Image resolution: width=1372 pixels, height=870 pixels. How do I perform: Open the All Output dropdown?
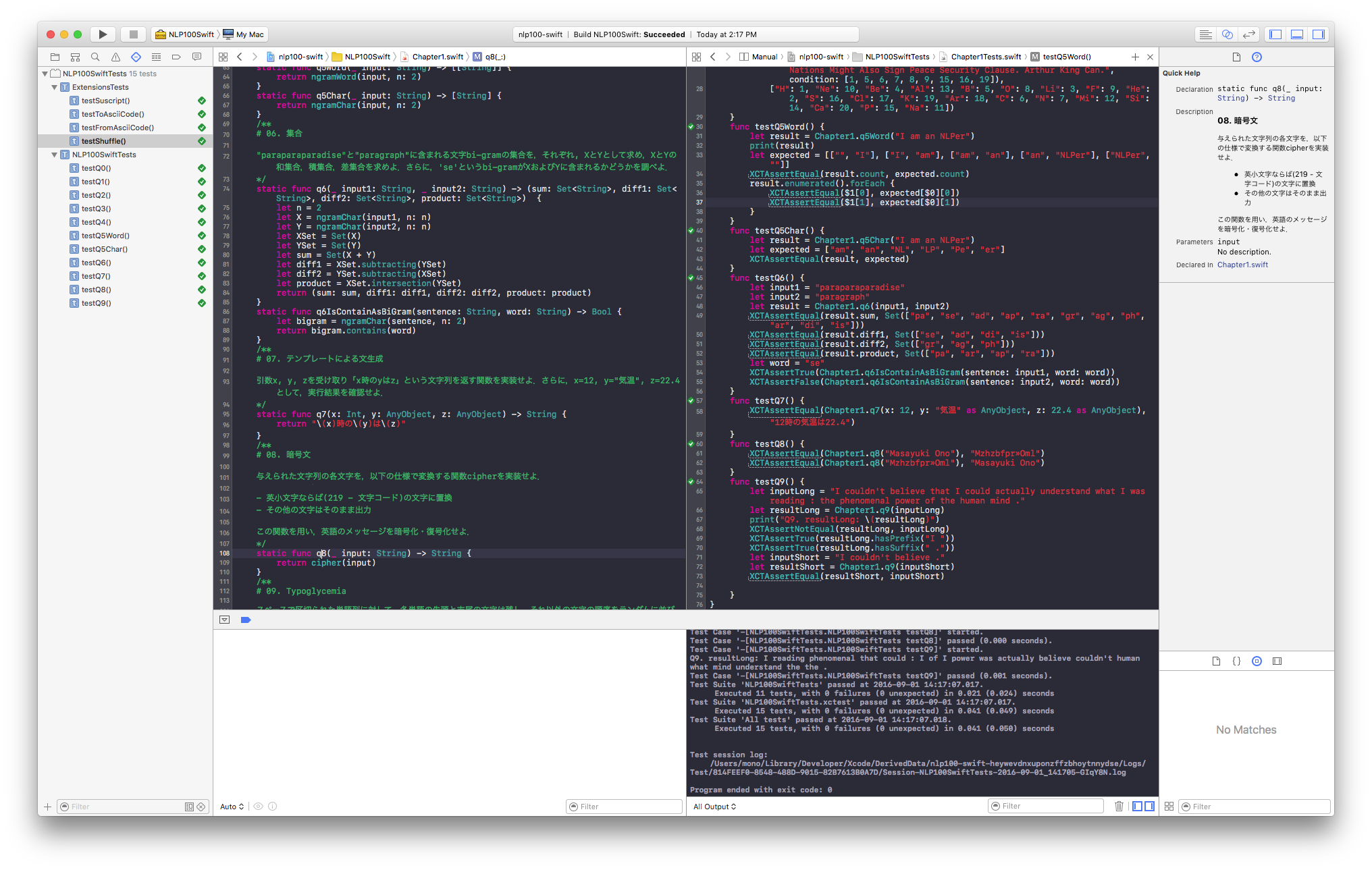[714, 806]
